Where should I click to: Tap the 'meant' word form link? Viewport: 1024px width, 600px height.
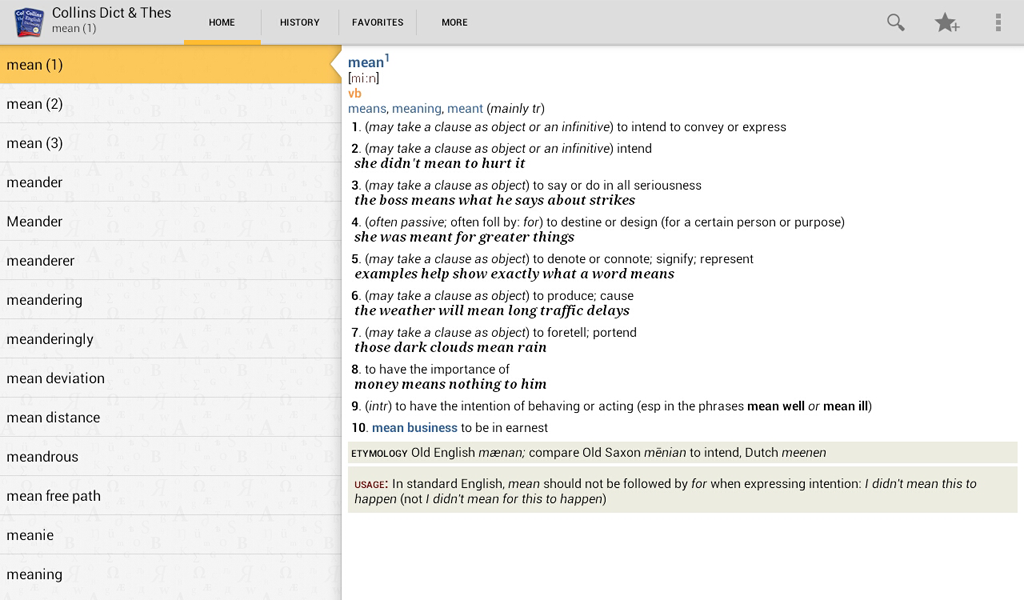[465, 108]
